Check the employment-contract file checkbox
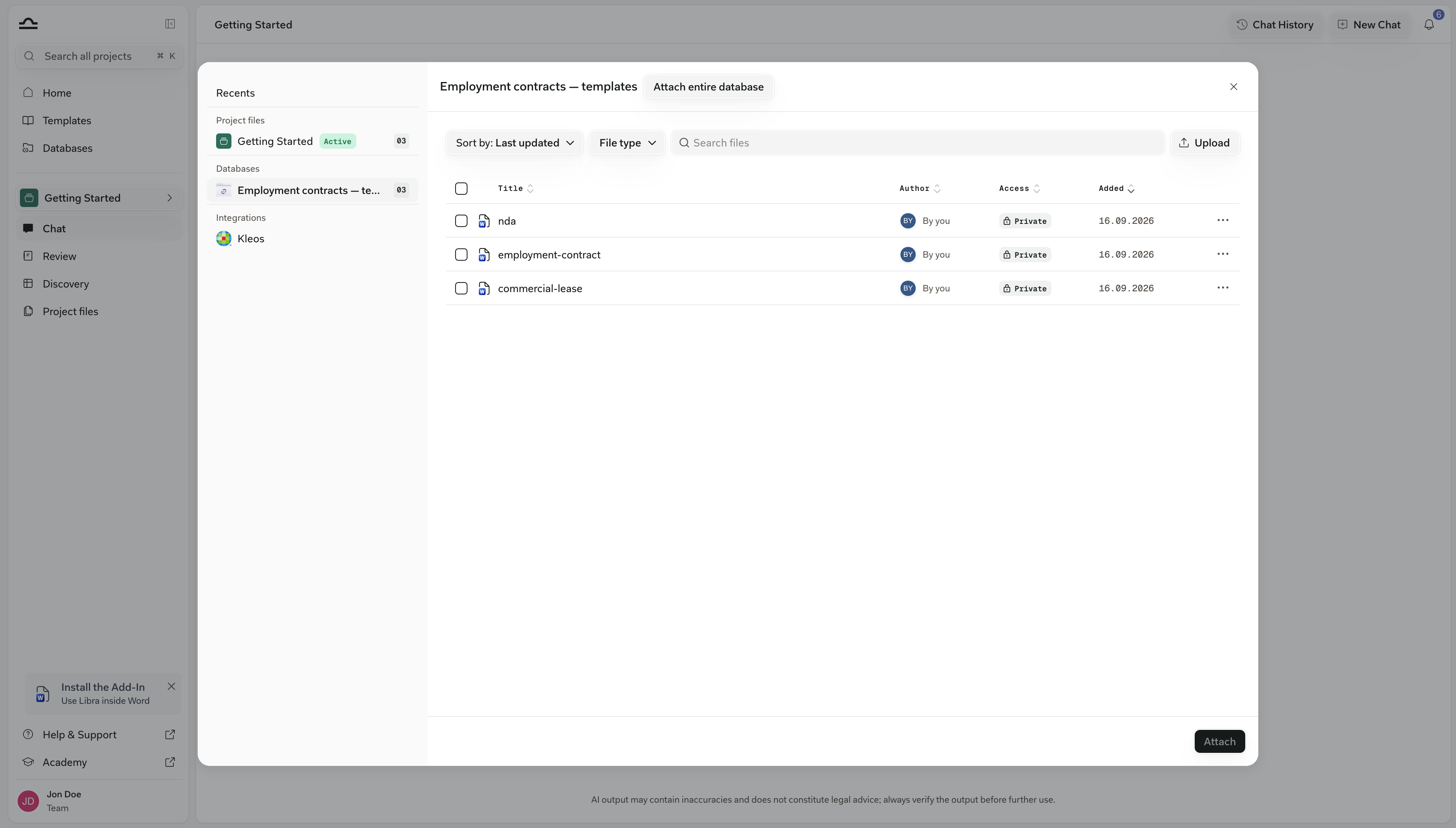The height and width of the screenshot is (828, 1456). (x=461, y=254)
